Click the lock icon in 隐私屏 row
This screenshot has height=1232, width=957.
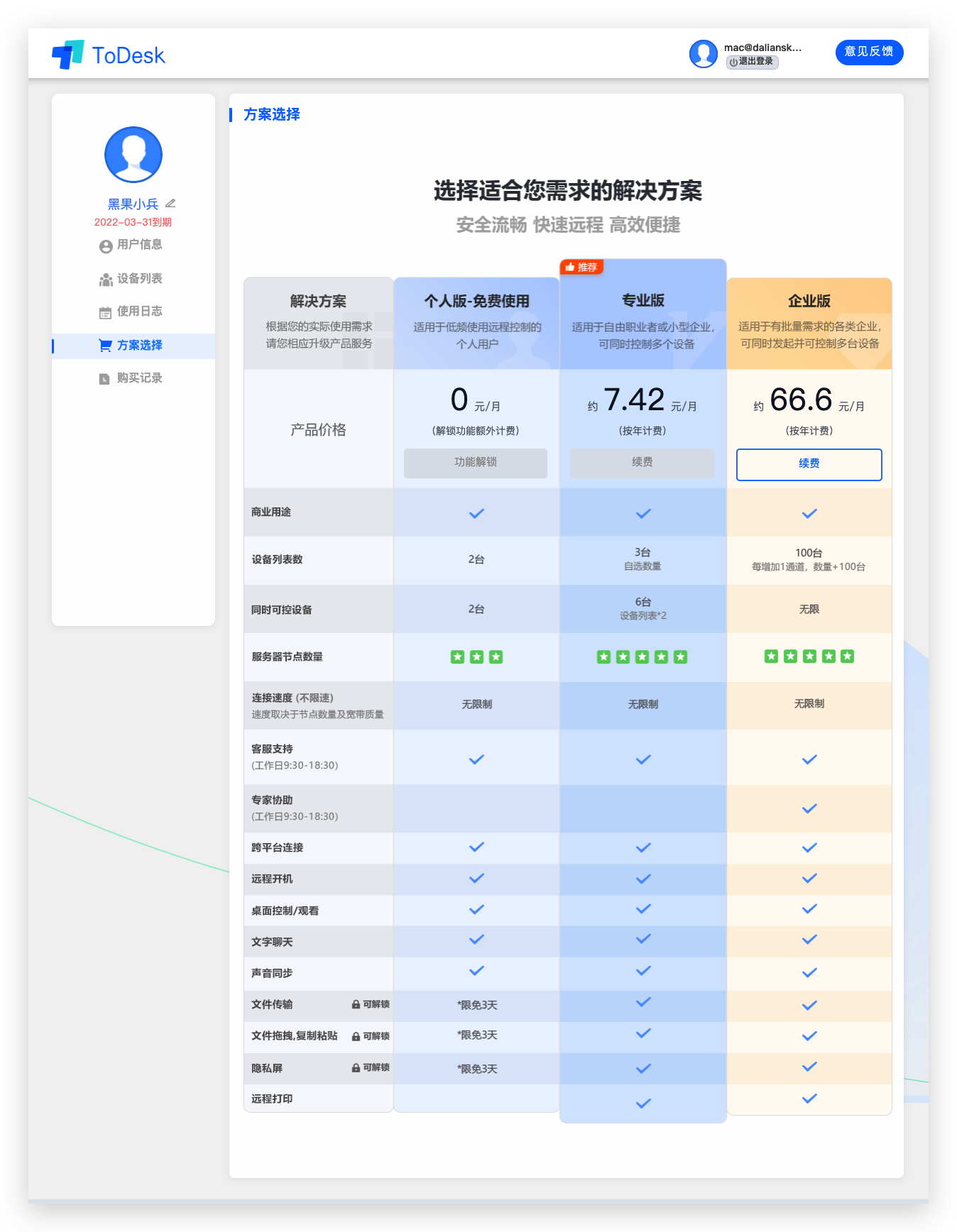click(356, 1068)
